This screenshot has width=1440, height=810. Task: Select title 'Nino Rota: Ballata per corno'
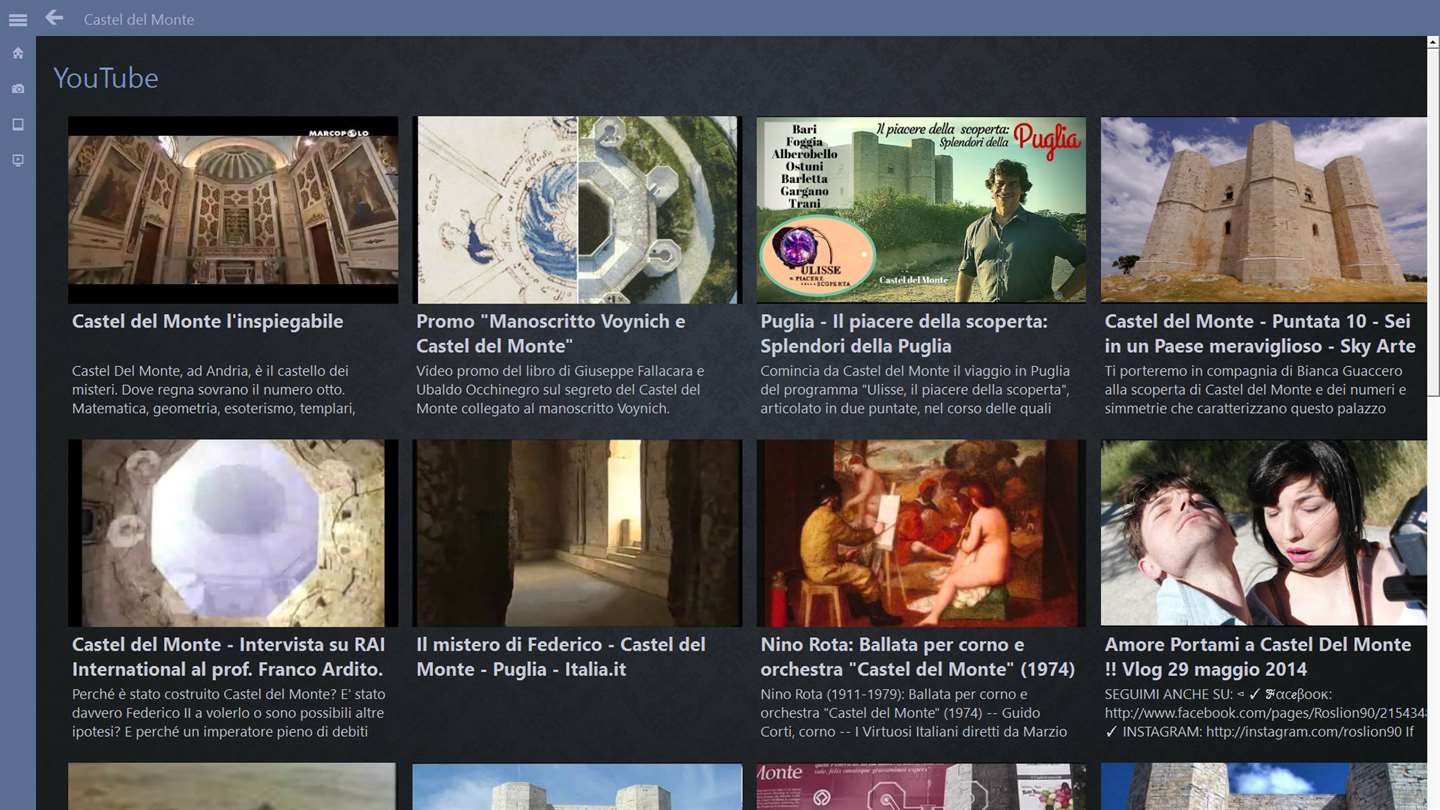tap(918, 657)
